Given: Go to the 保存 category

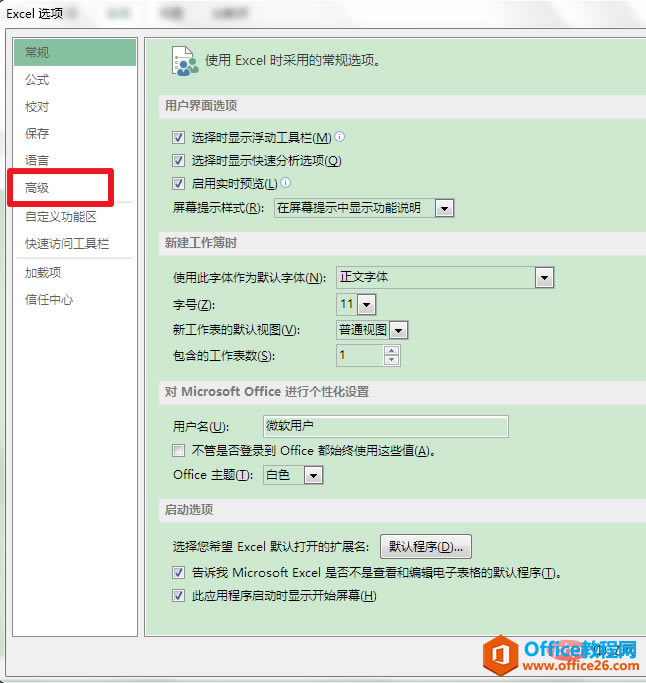Looking at the screenshot, I should tap(75, 133).
